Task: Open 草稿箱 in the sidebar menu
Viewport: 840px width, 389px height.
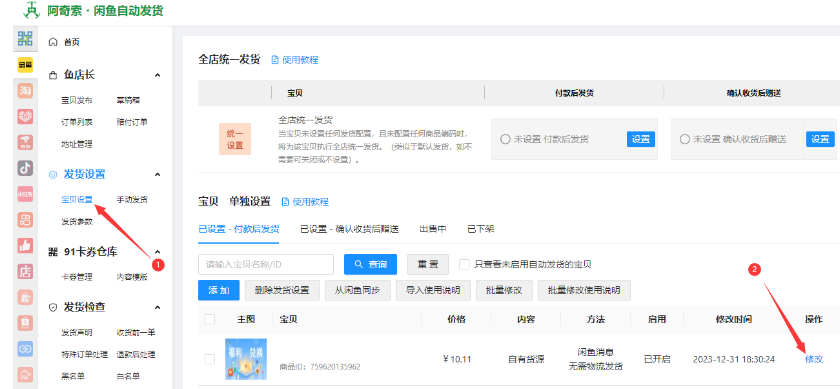Action: click(x=129, y=100)
